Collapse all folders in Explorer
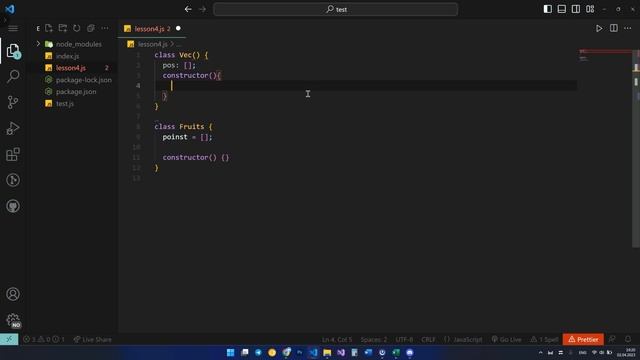The width and height of the screenshot is (640, 360). click(x=91, y=28)
